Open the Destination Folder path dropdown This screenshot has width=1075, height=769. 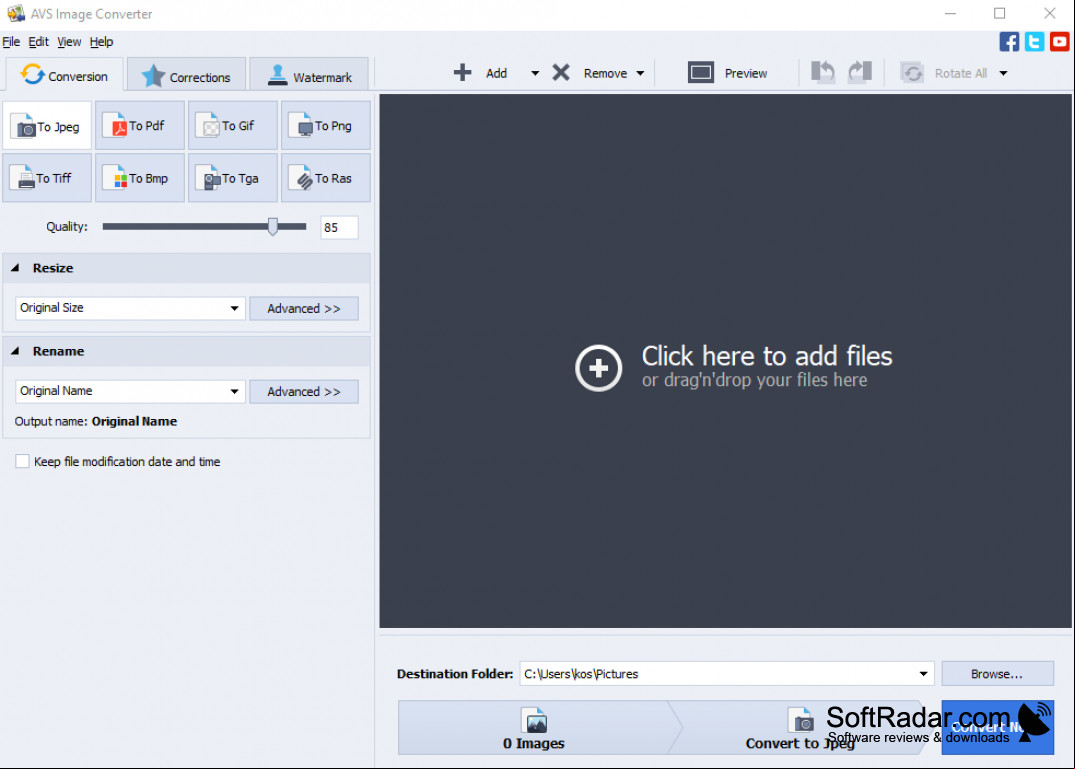tap(923, 674)
